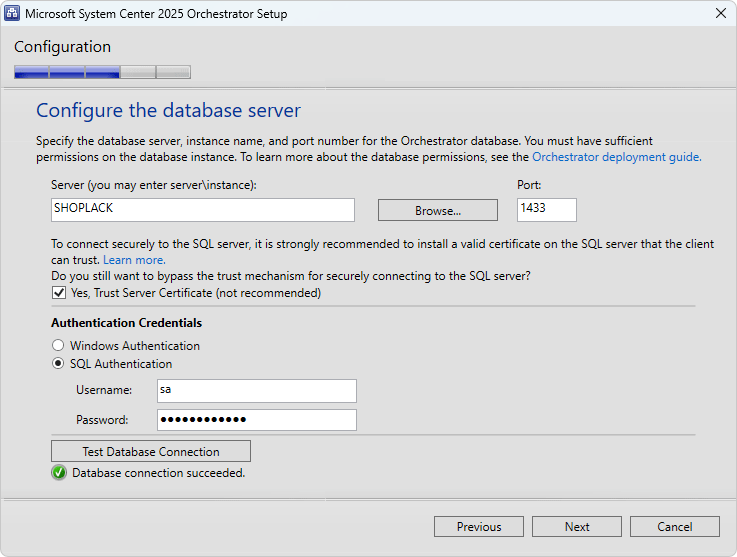Image resolution: width=737 pixels, height=557 pixels.
Task: Cancel the setup wizard
Action: [x=674, y=526]
